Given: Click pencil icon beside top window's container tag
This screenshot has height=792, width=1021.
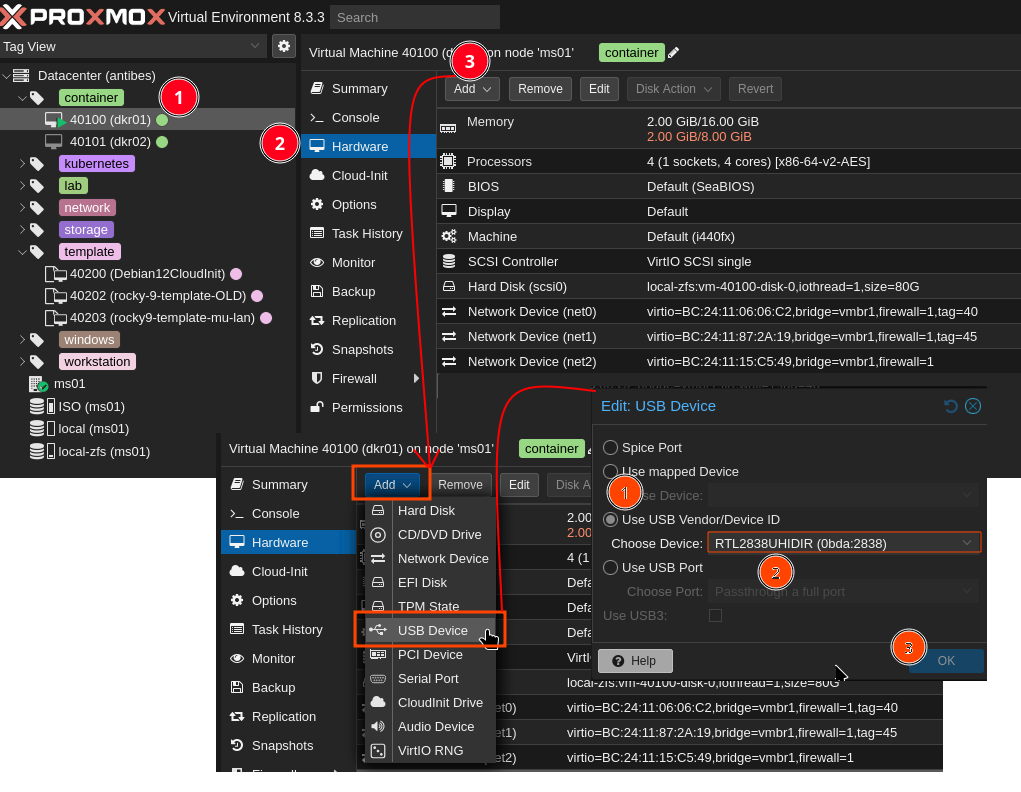Looking at the screenshot, I should [x=673, y=53].
